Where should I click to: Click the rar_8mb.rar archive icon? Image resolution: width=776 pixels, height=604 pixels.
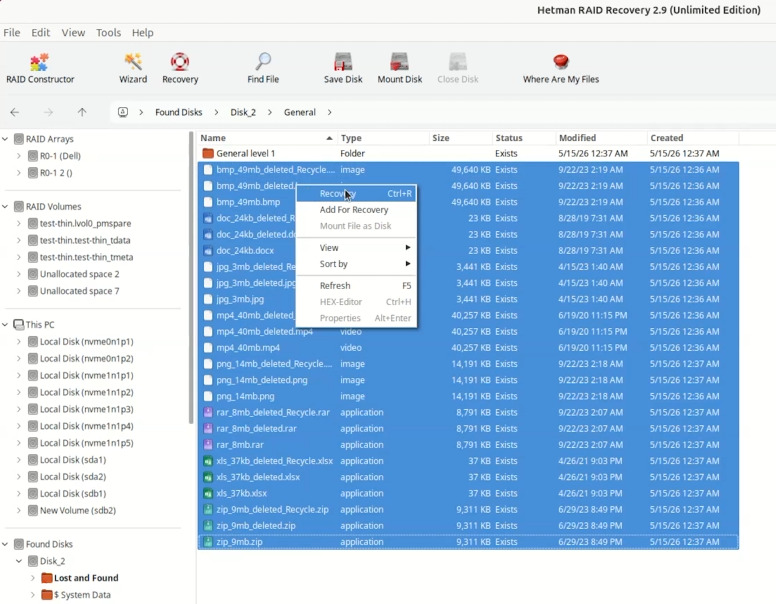[208, 445]
